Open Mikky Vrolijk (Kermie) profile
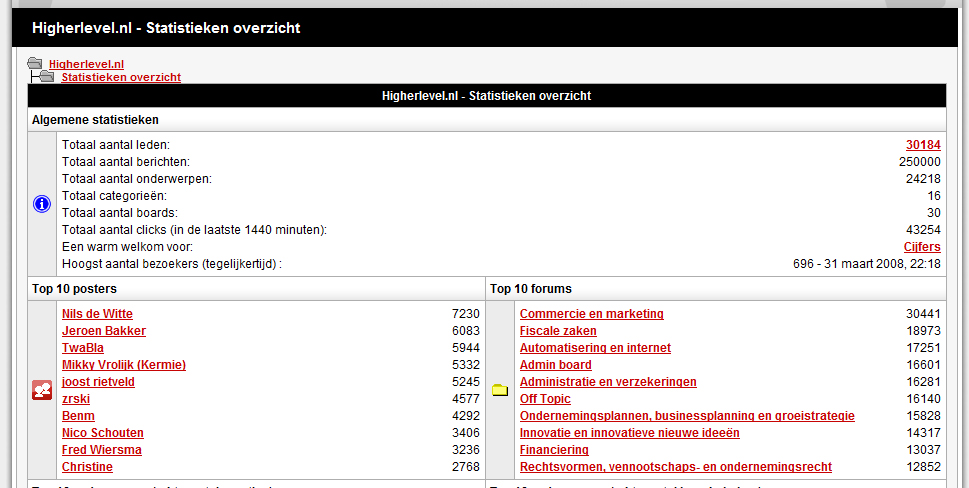This screenshot has width=969, height=488. click(x=124, y=365)
